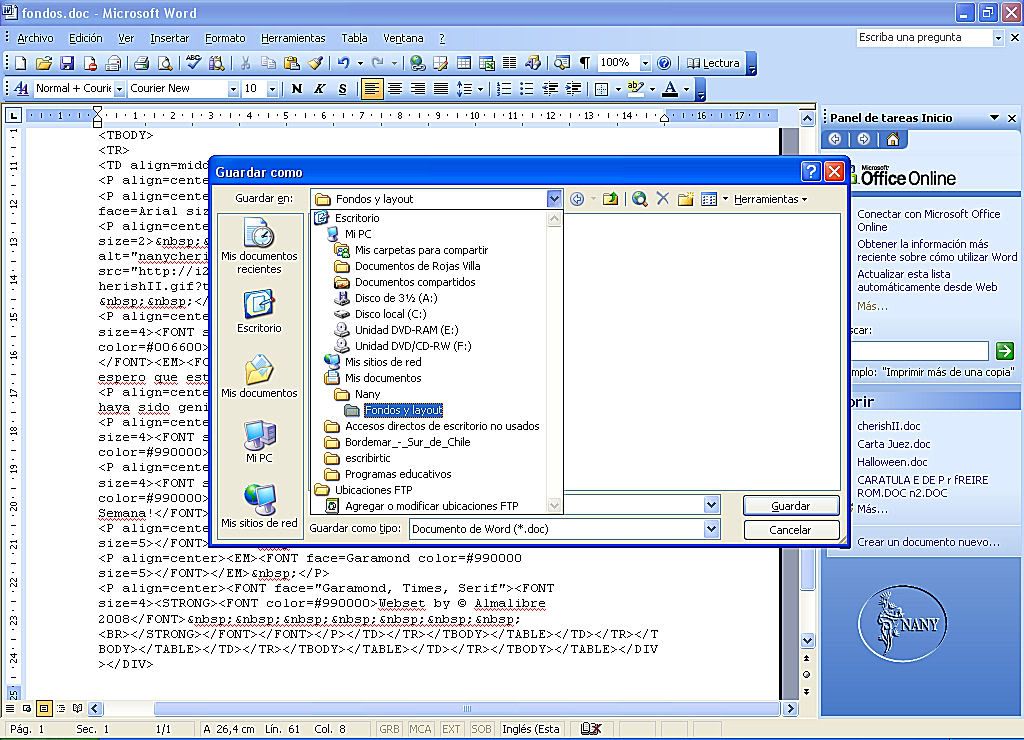The height and width of the screenshot is (740, 1024).
Task: Open Print Preview from toolbar
Action: 165,63
